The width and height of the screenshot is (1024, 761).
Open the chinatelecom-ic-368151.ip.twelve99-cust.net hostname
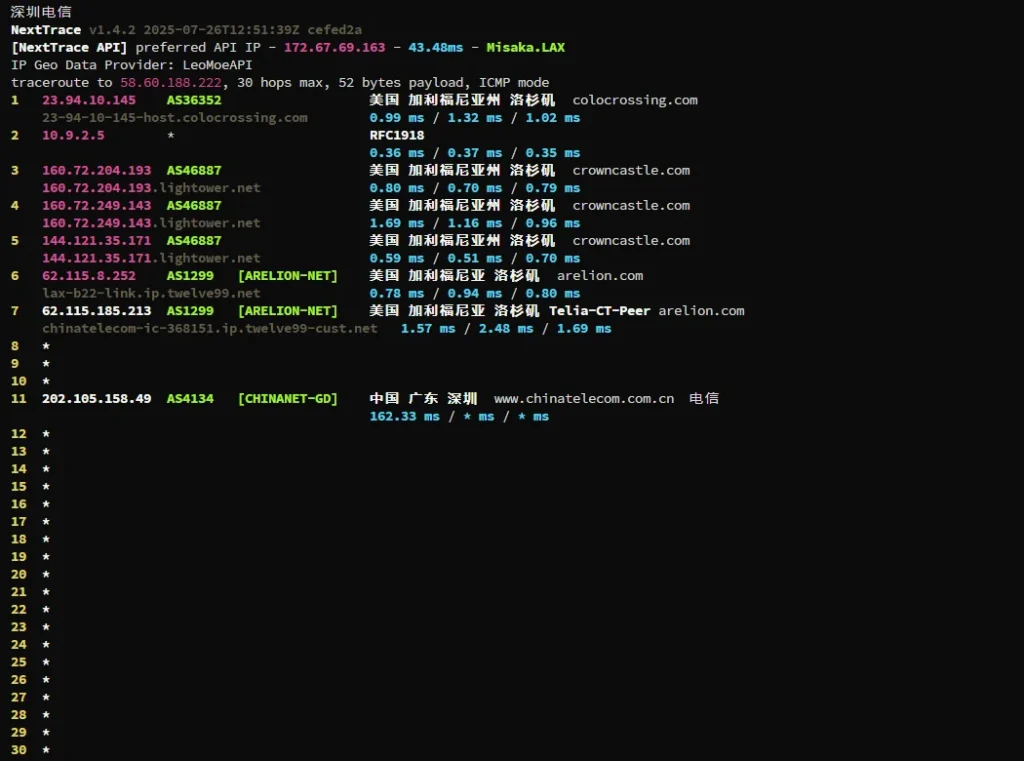209,328
